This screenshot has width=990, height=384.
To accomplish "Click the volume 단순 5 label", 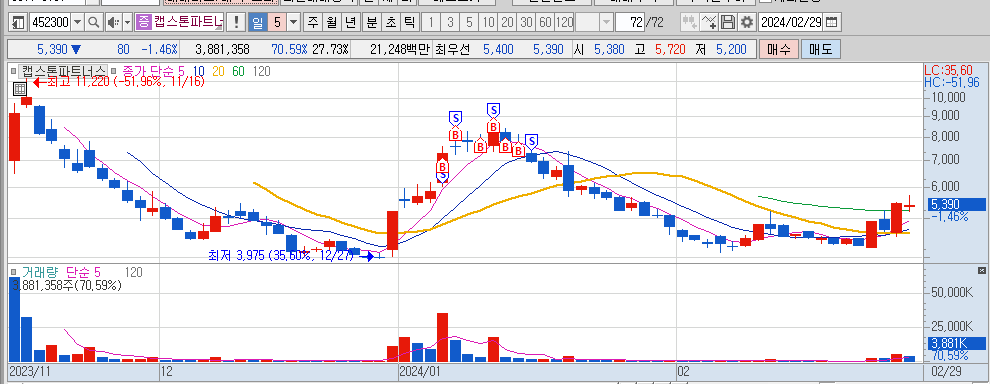I will point(83,272).
